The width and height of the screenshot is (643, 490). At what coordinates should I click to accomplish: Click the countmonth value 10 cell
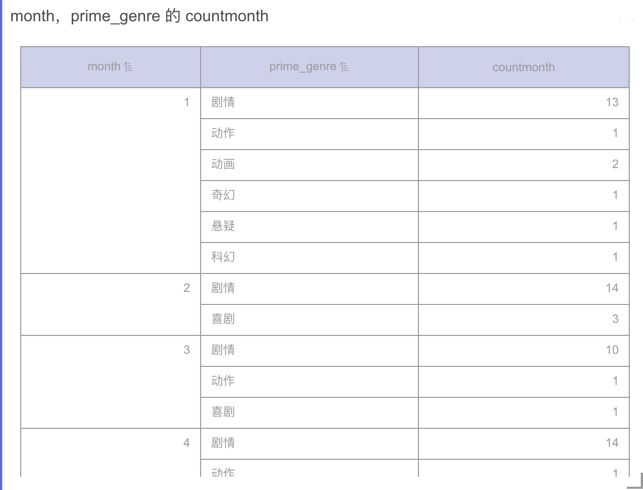tap(611, 350)
